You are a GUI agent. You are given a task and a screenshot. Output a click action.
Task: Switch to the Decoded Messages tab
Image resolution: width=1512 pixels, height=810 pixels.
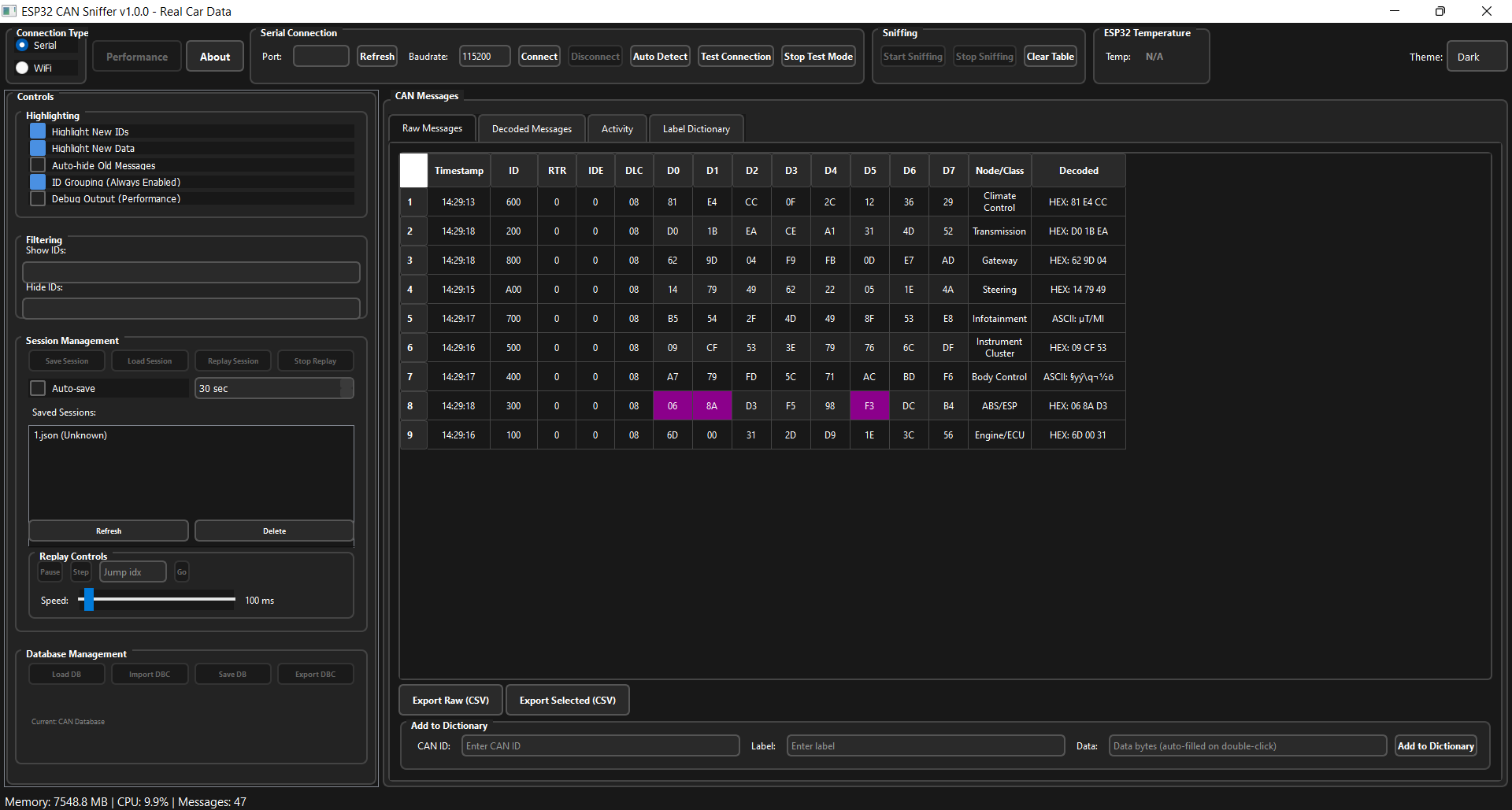coord(531,128)
